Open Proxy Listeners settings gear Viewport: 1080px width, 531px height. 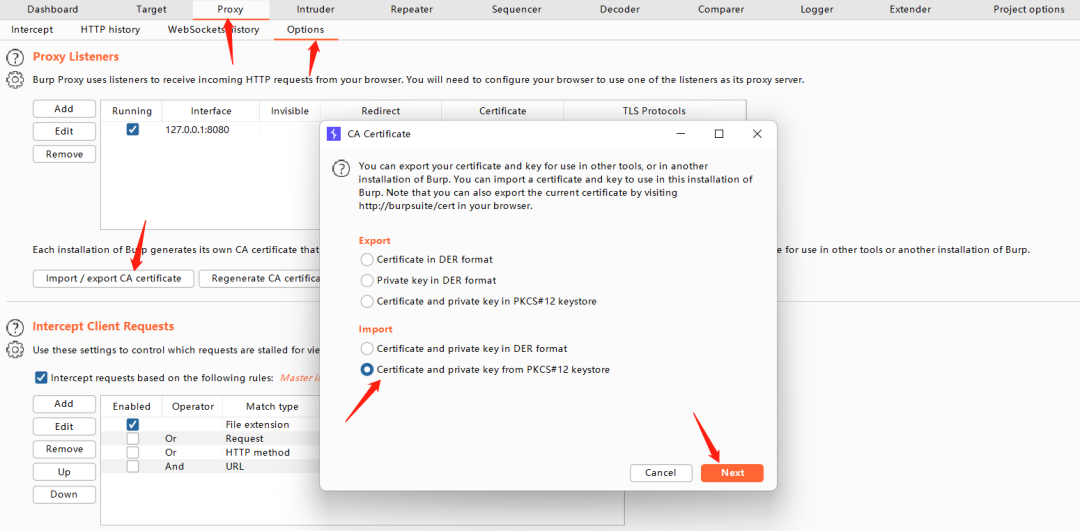tap(14, 80)
